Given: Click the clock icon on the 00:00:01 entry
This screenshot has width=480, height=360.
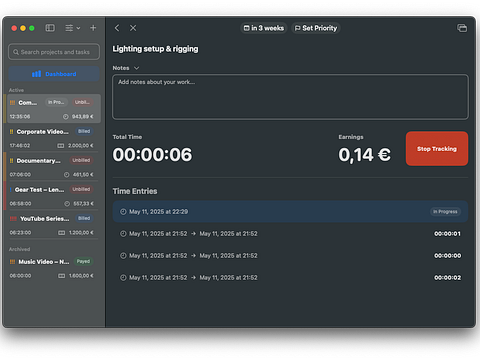Looking at the screenshot, I should click(x=123, y=234).
